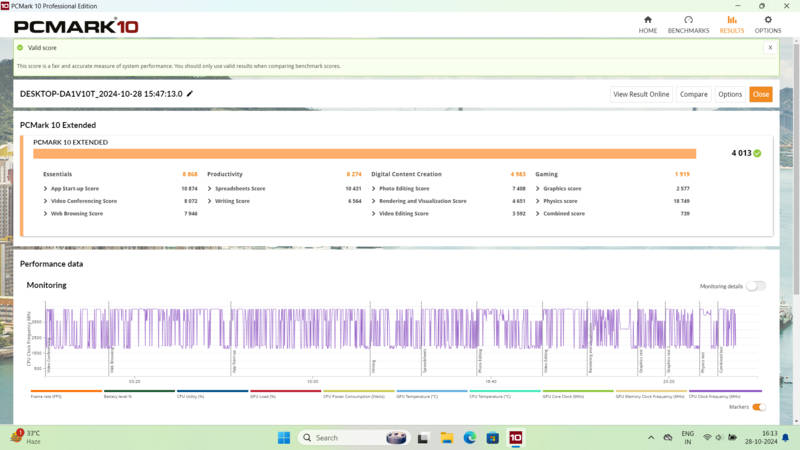
Task: Switch input language ENG IN
Action: click(x=688, y=438)
